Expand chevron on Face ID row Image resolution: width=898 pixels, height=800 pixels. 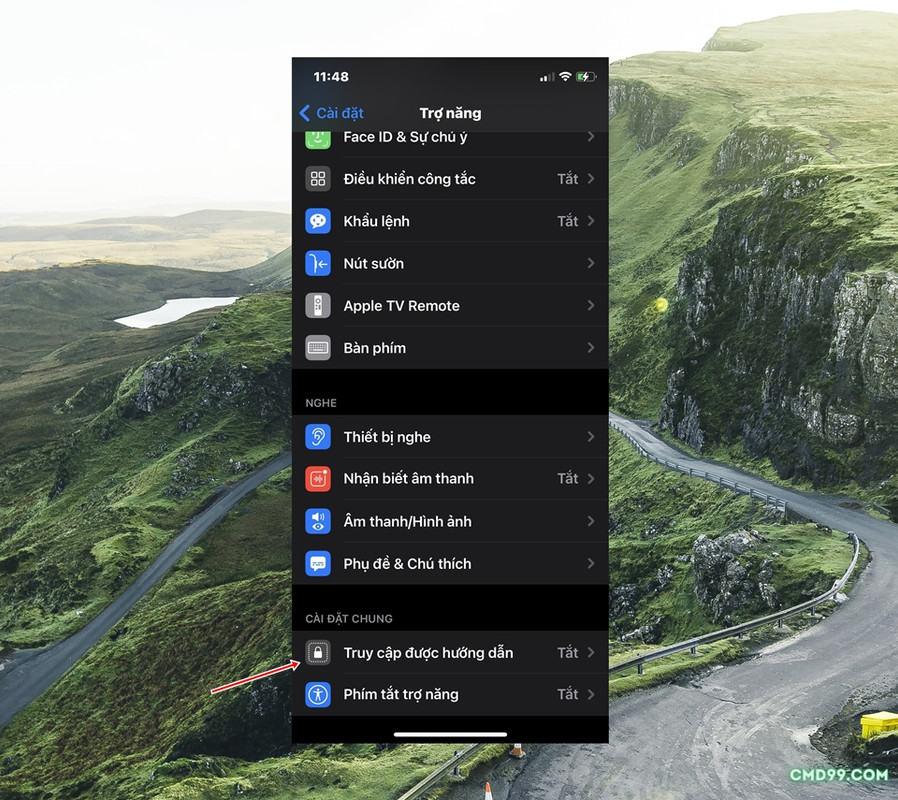pyautogui.click(x=591, y=136)
